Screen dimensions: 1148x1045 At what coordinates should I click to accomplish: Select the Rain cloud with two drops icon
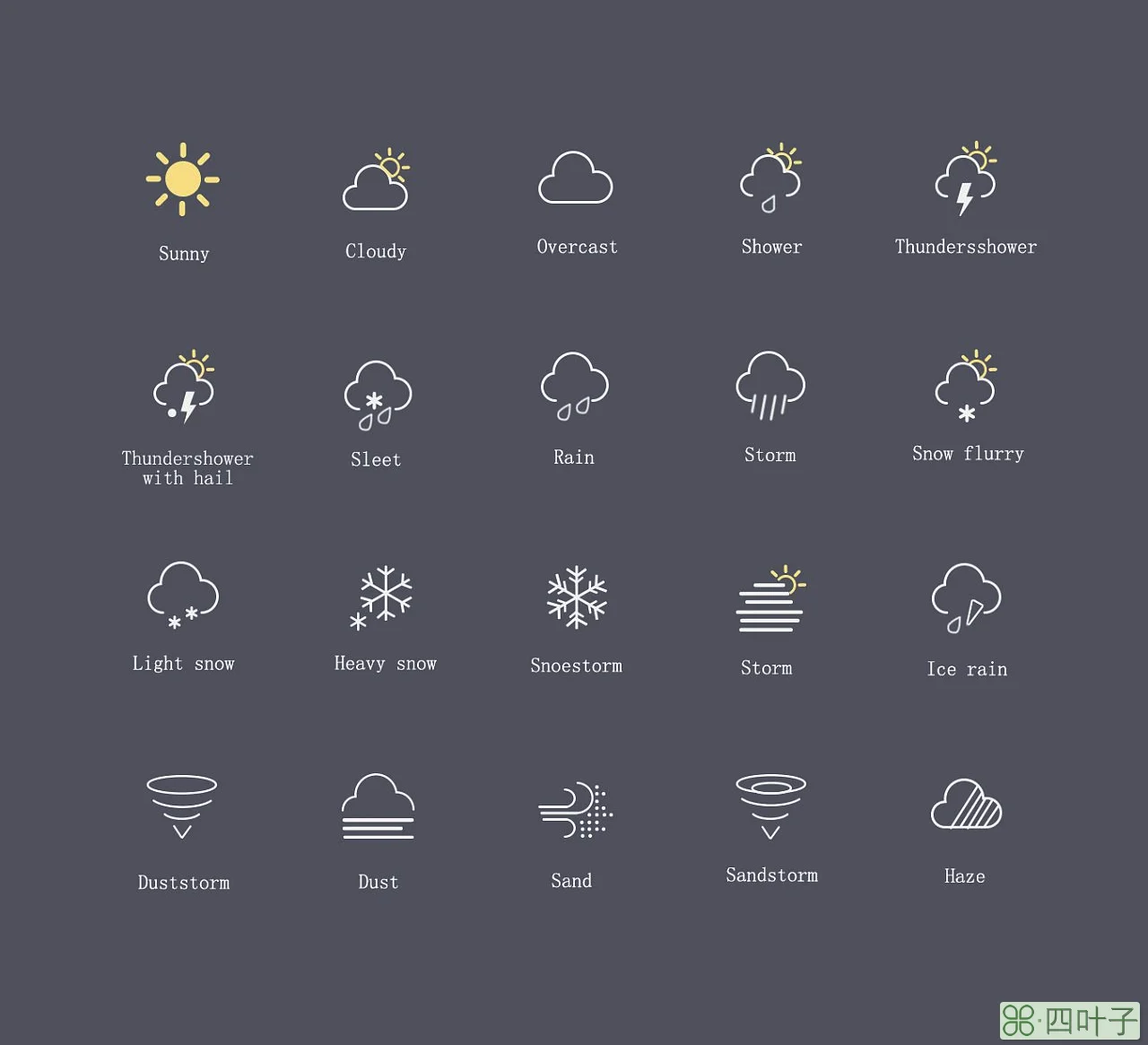point(575,387)
